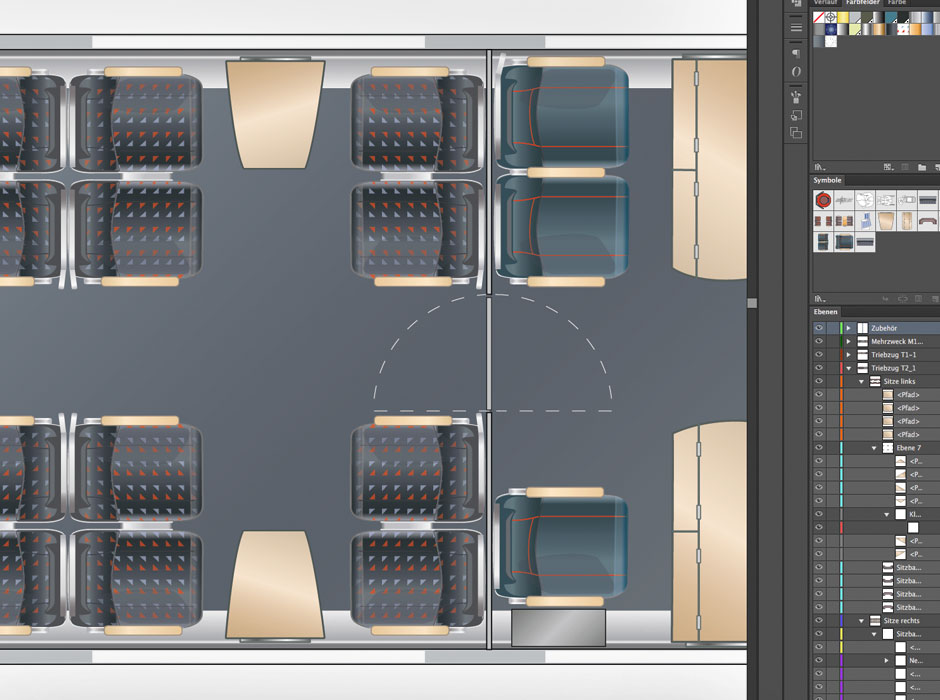Select the Sitze rechts layer name
The height and width of the screenshot is (700, 940).
pos(901,620)
